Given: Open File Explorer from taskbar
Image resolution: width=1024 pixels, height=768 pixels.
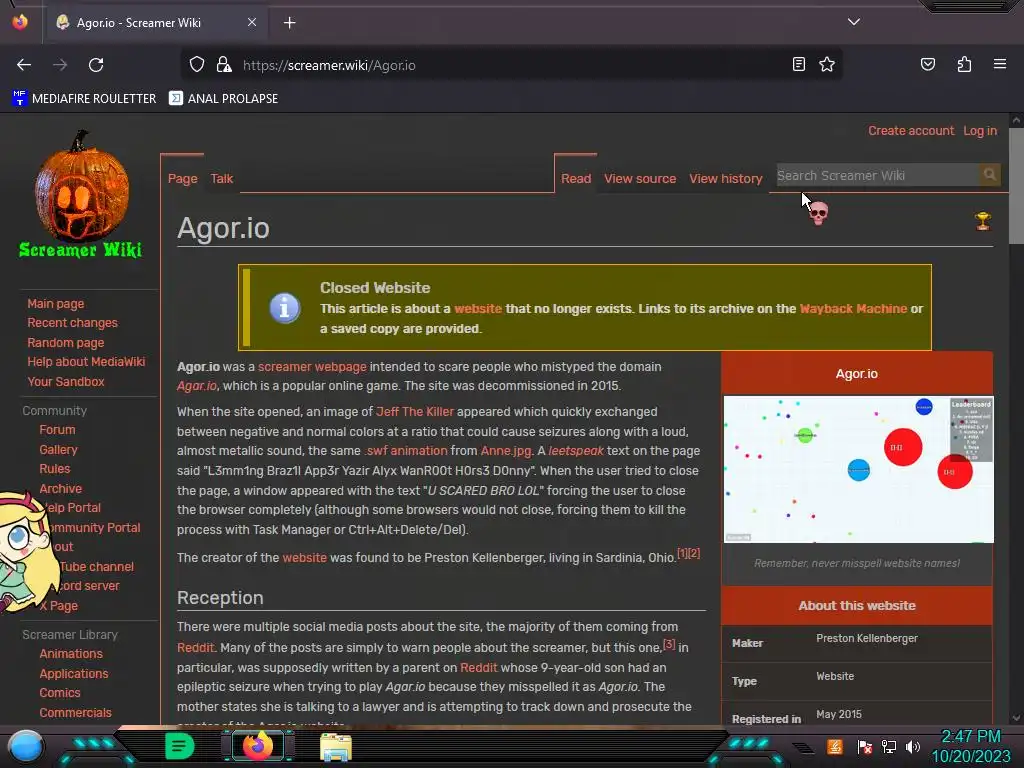Looking at the screenshot, I should tap(336, 747).
